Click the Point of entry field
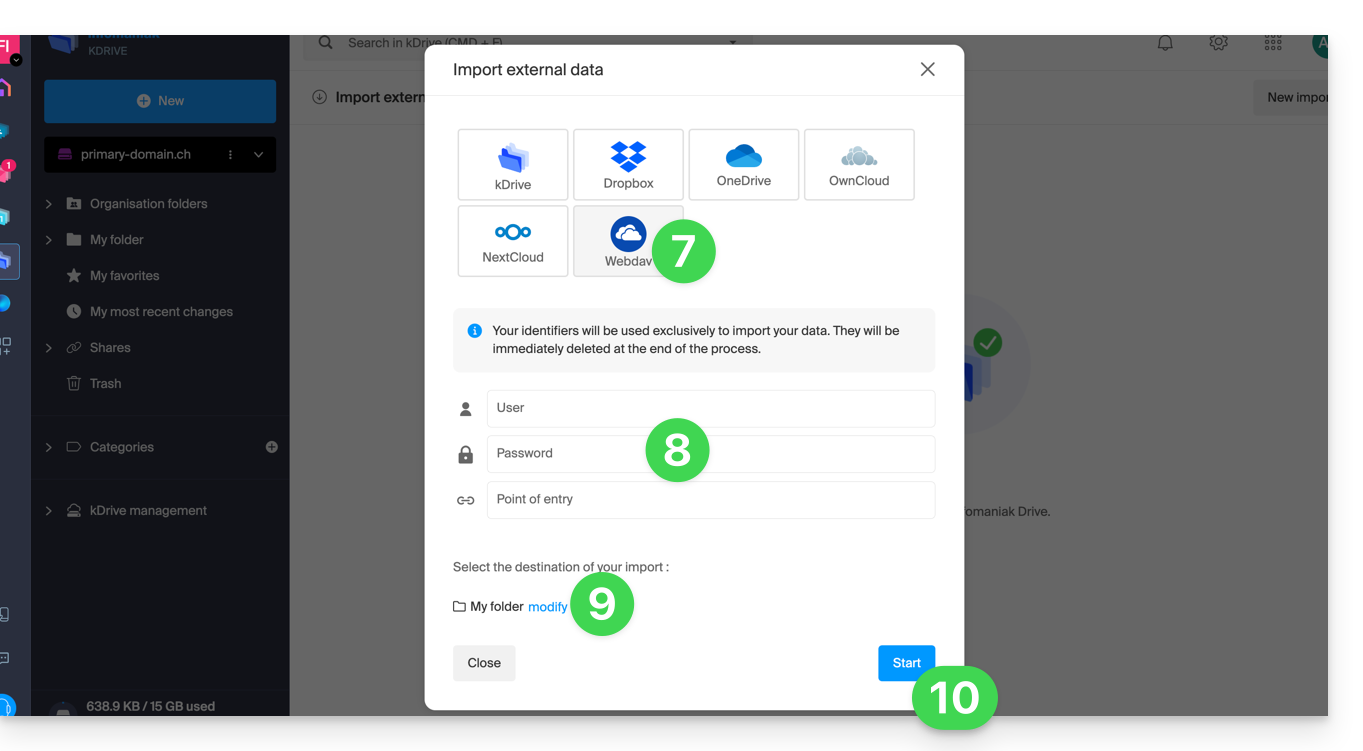The height and width of the screenshot is (751, 1363). 710,500
